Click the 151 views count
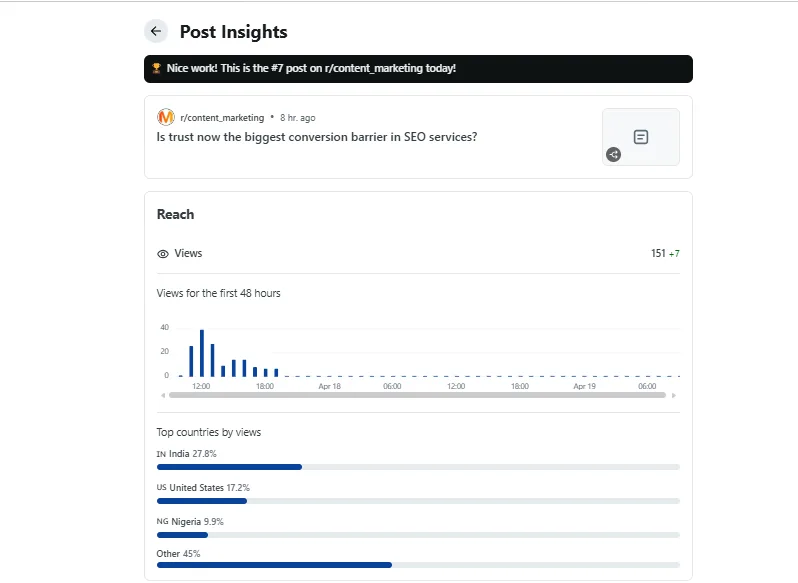Image resolution: width=798 pixels, height=583 pixels. coord(657,254)
